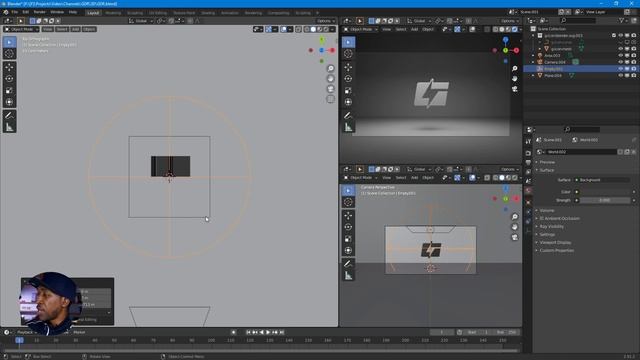Select the Rotate tool in camera viewport
Image resolution: width=640 pixels, height=360 pixels.
point(348,227)
